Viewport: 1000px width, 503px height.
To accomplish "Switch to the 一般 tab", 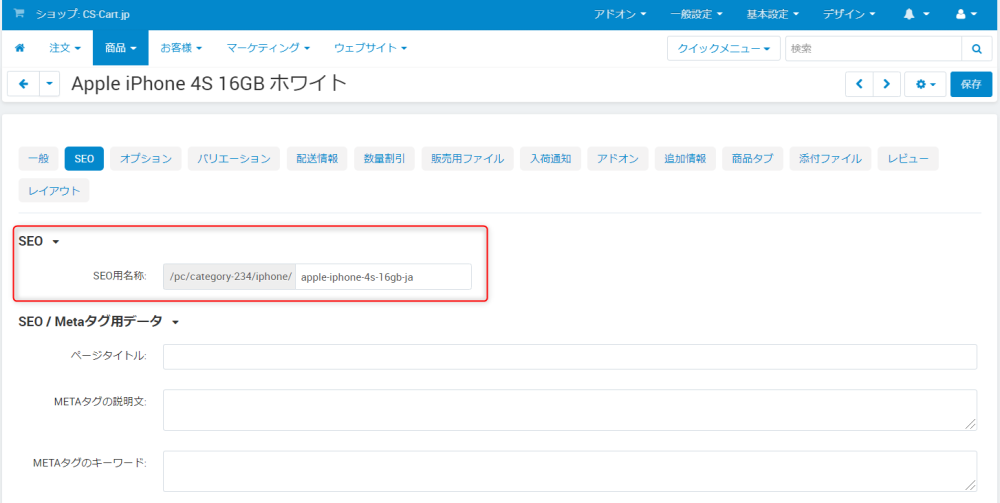I will pyautogui.click(x=39, y=159).
